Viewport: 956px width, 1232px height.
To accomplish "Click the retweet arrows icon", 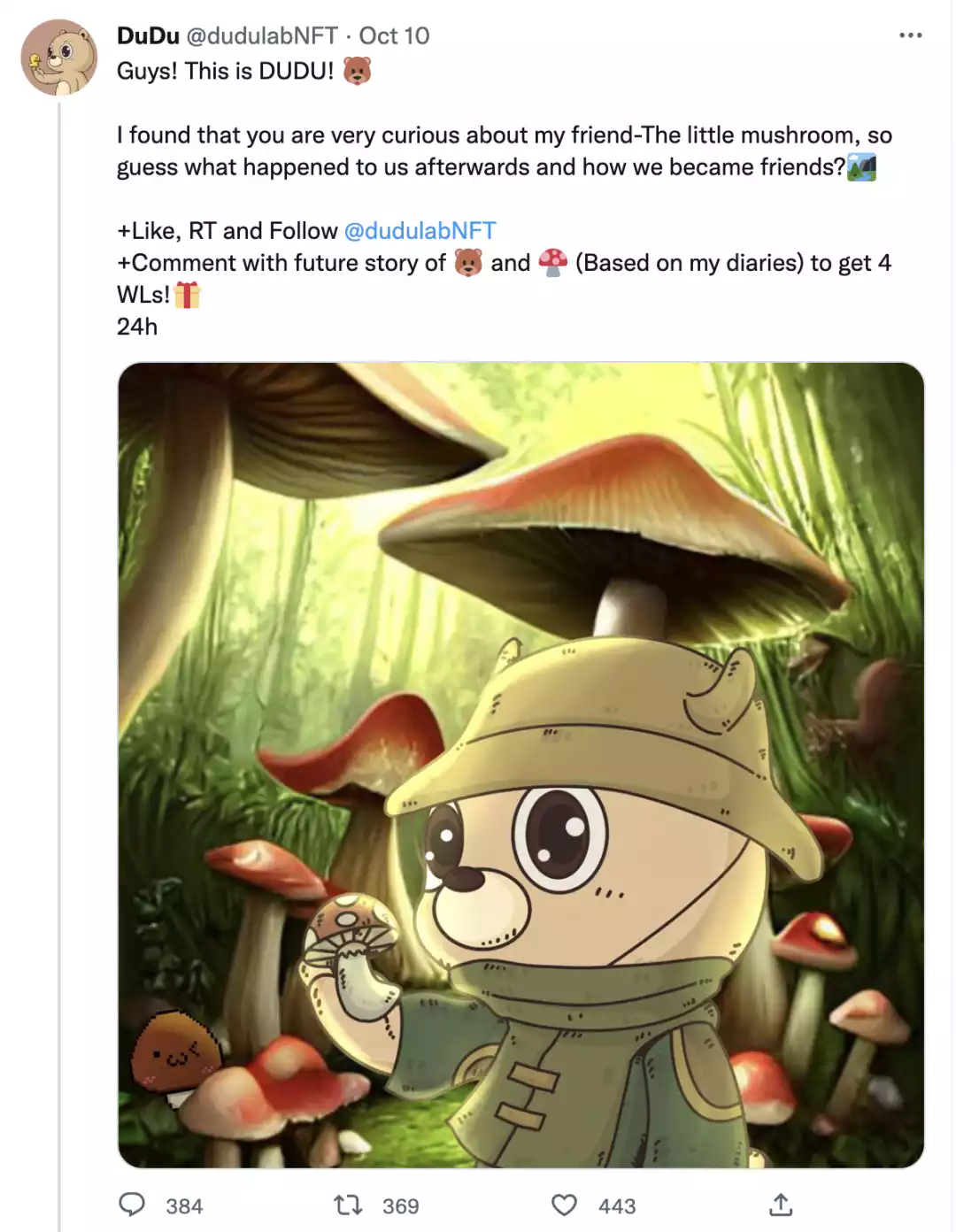I will tap(348, 1205).
